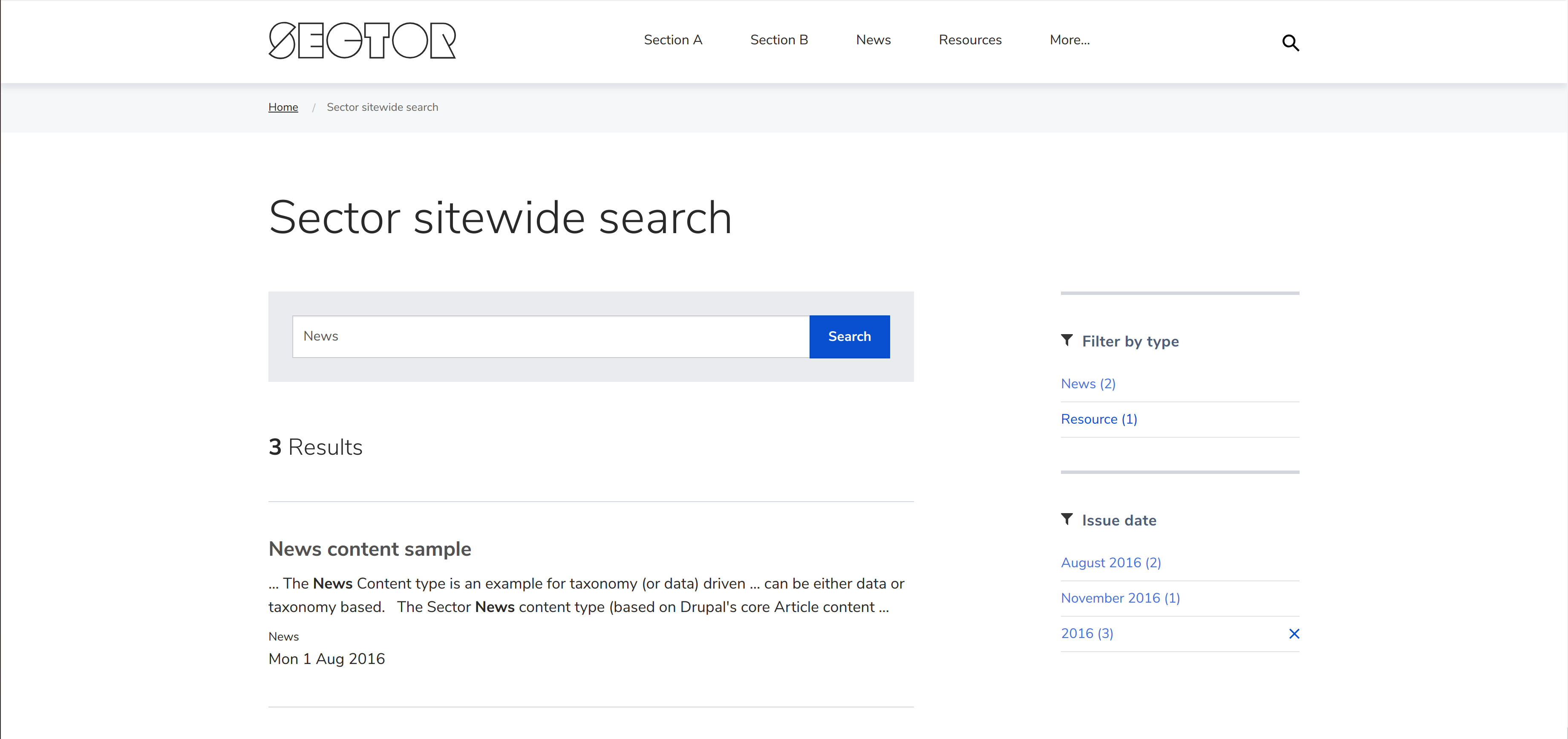The image size is (1568, 739).
Task: Open the News content sample result
Action: (369, 549)
